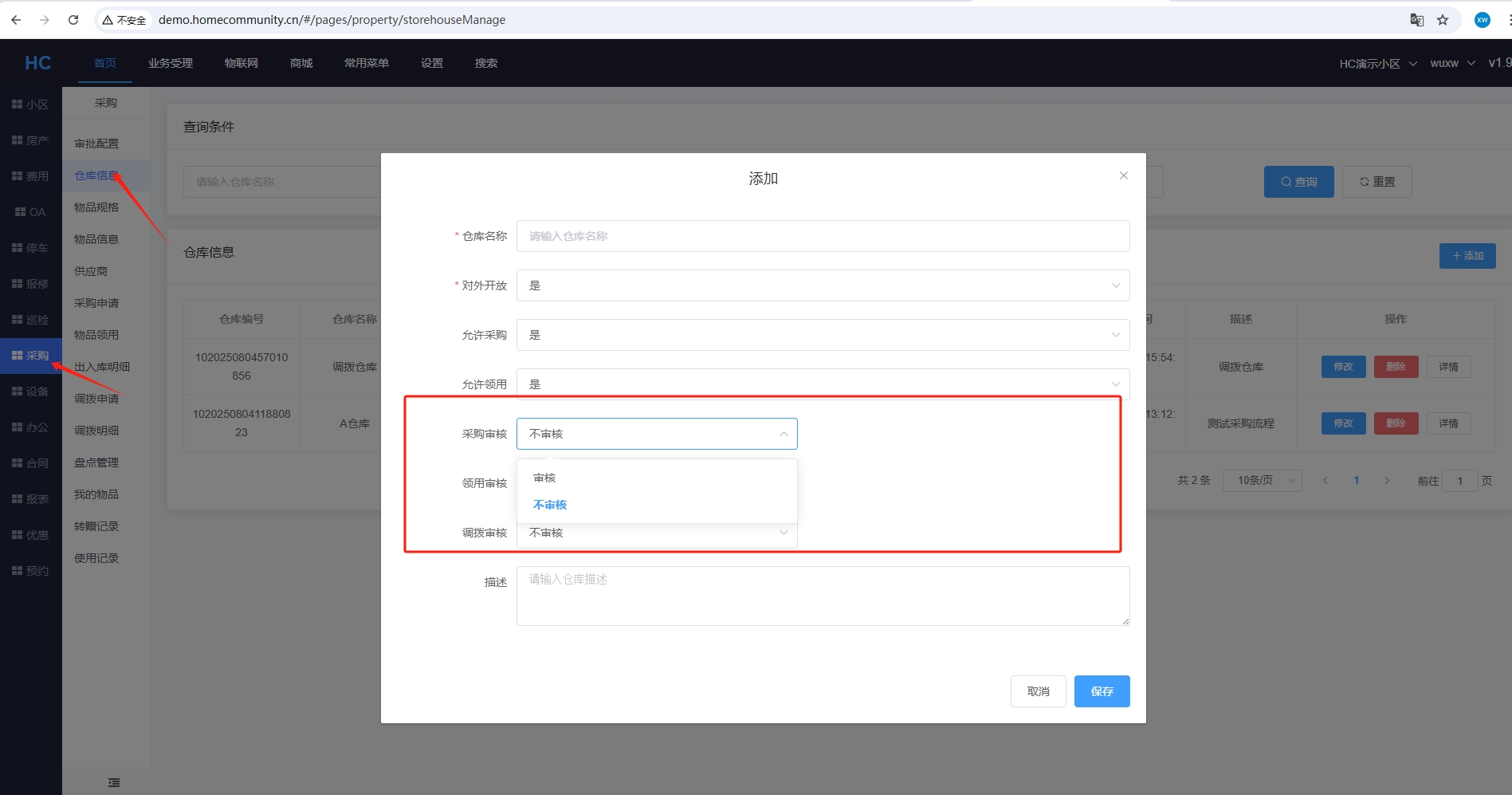The height and width of the screenshot is (795, 1512).
Task: Click 删除 for the 测试采购流程 row
Action: click(1396, 423)
